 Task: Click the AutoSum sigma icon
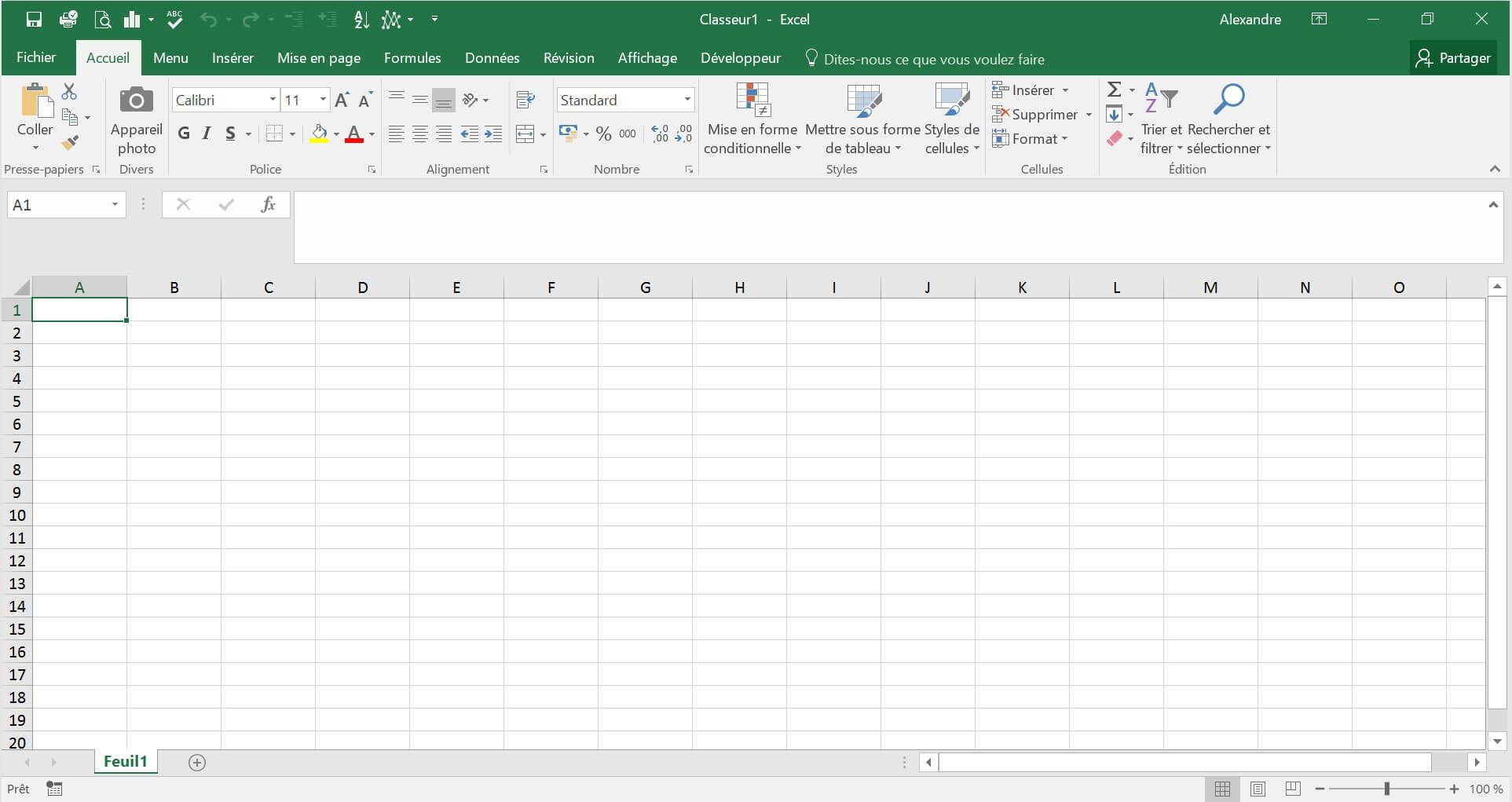(1114, 90)
